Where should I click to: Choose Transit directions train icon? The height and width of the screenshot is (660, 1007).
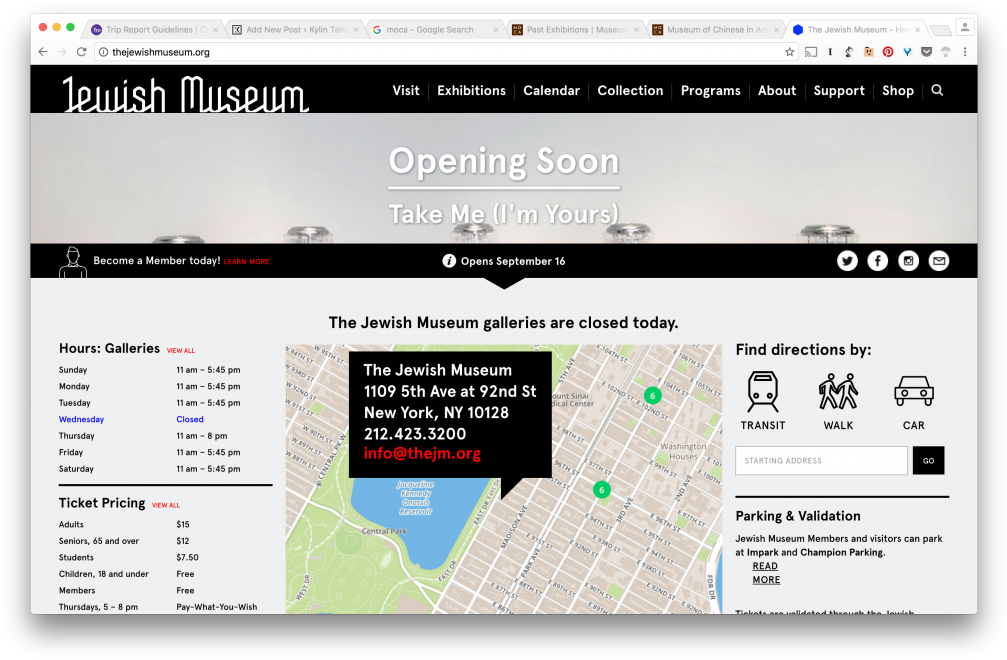[x=763, y=391]
